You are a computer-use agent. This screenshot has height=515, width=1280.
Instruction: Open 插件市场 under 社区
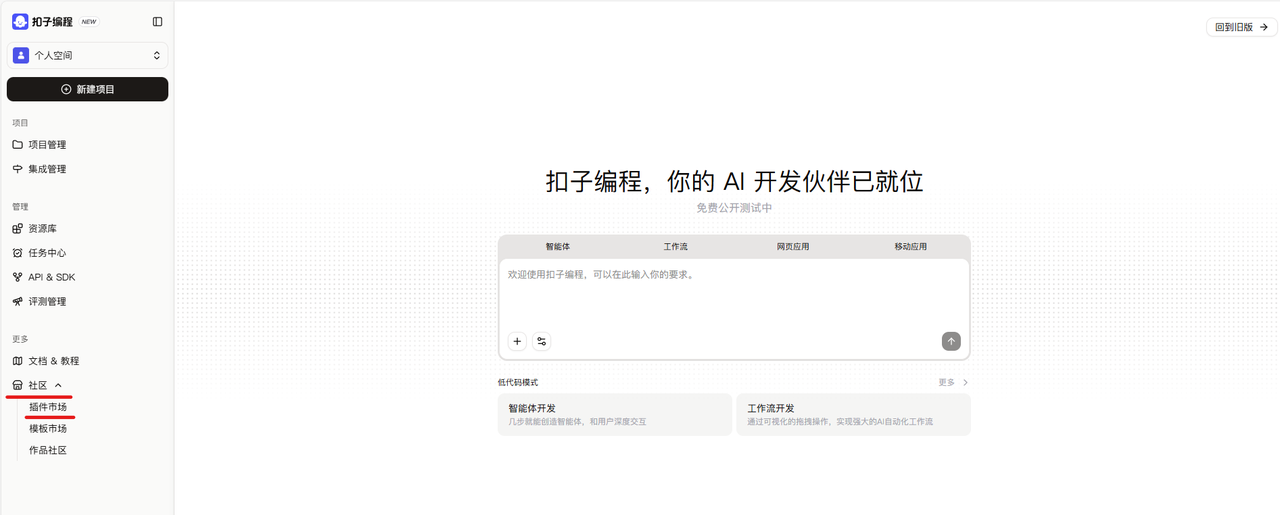coord(48,407)
